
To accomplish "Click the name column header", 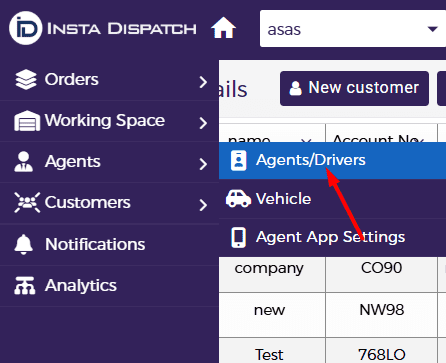I will point(272,133).
